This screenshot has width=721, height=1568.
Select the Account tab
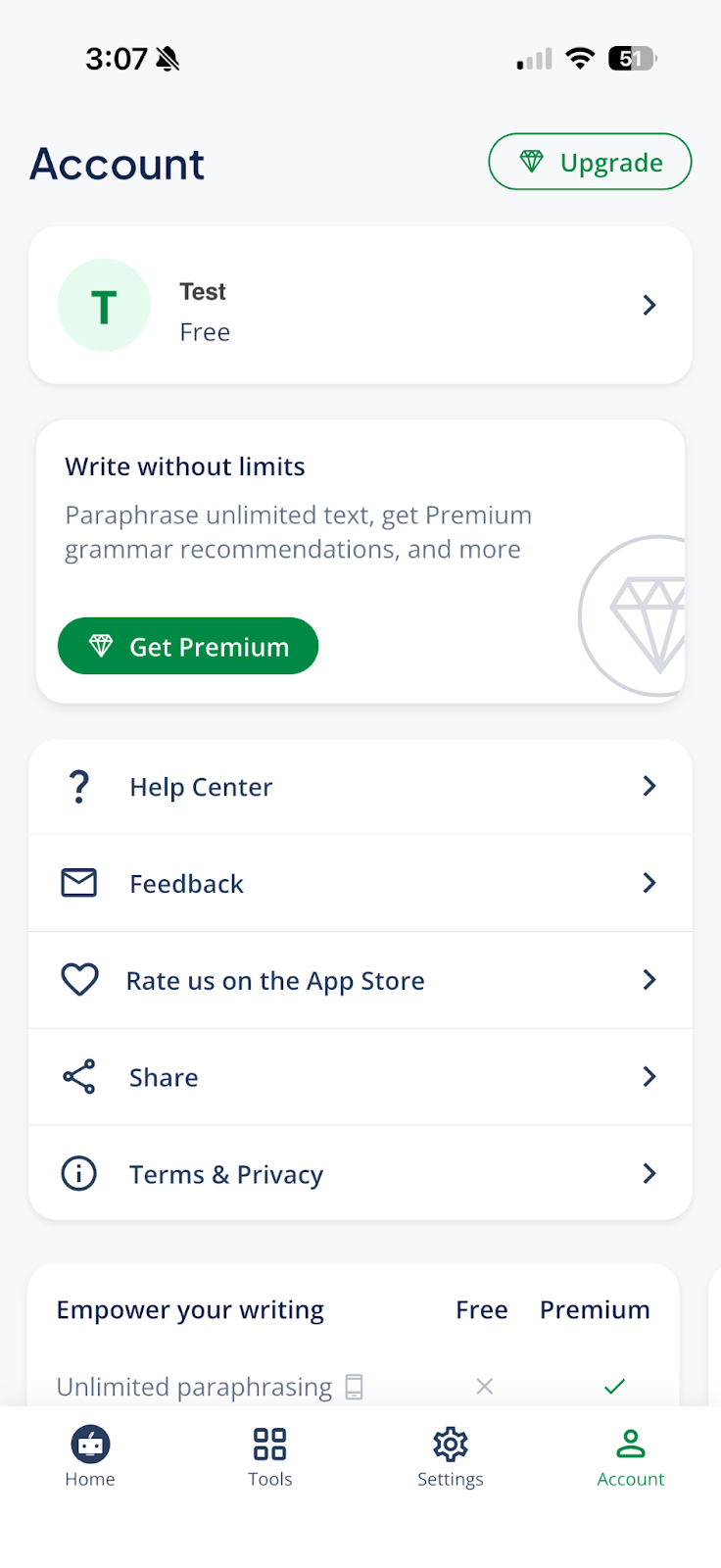click(x=631, y=1456)
